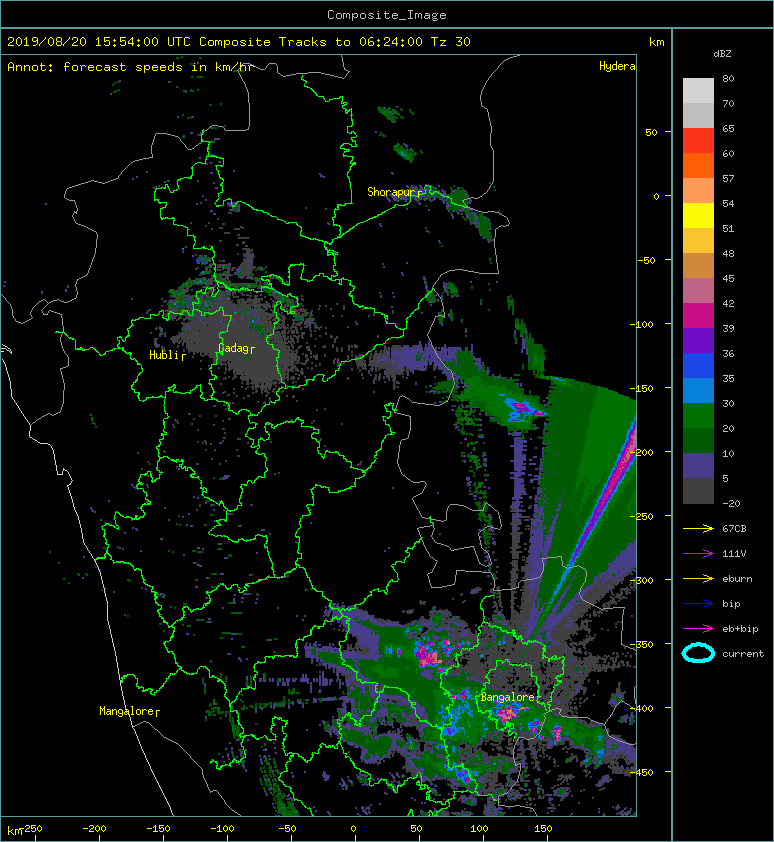The width and height of the screenshot is (774, 842).
Task: Click the -200 tick on horizontal axis
Action: pyautogui.click(x=95, y=829)
